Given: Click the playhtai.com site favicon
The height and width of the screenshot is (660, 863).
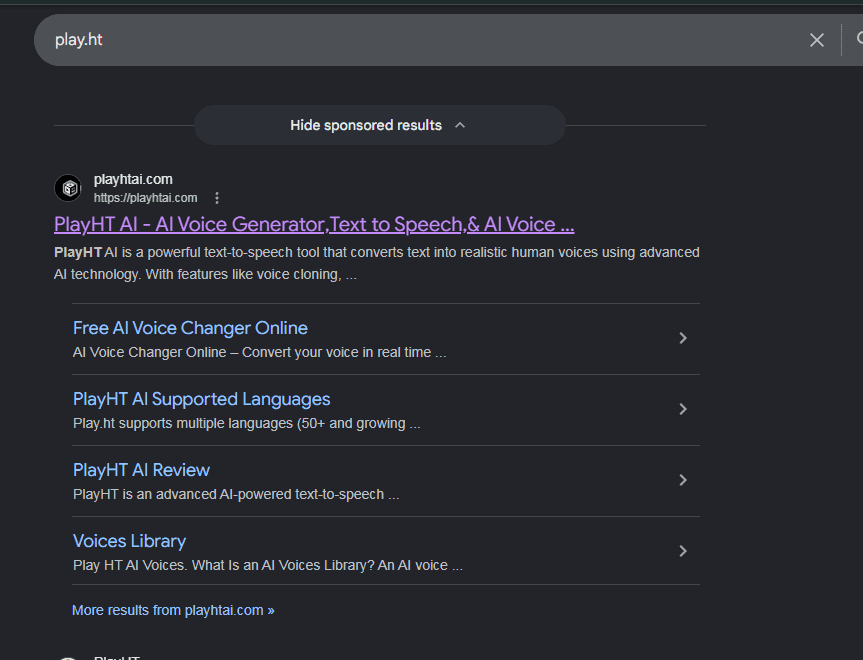Looking at the screenshot, I should pyautogui.click(x=68, y=188).
